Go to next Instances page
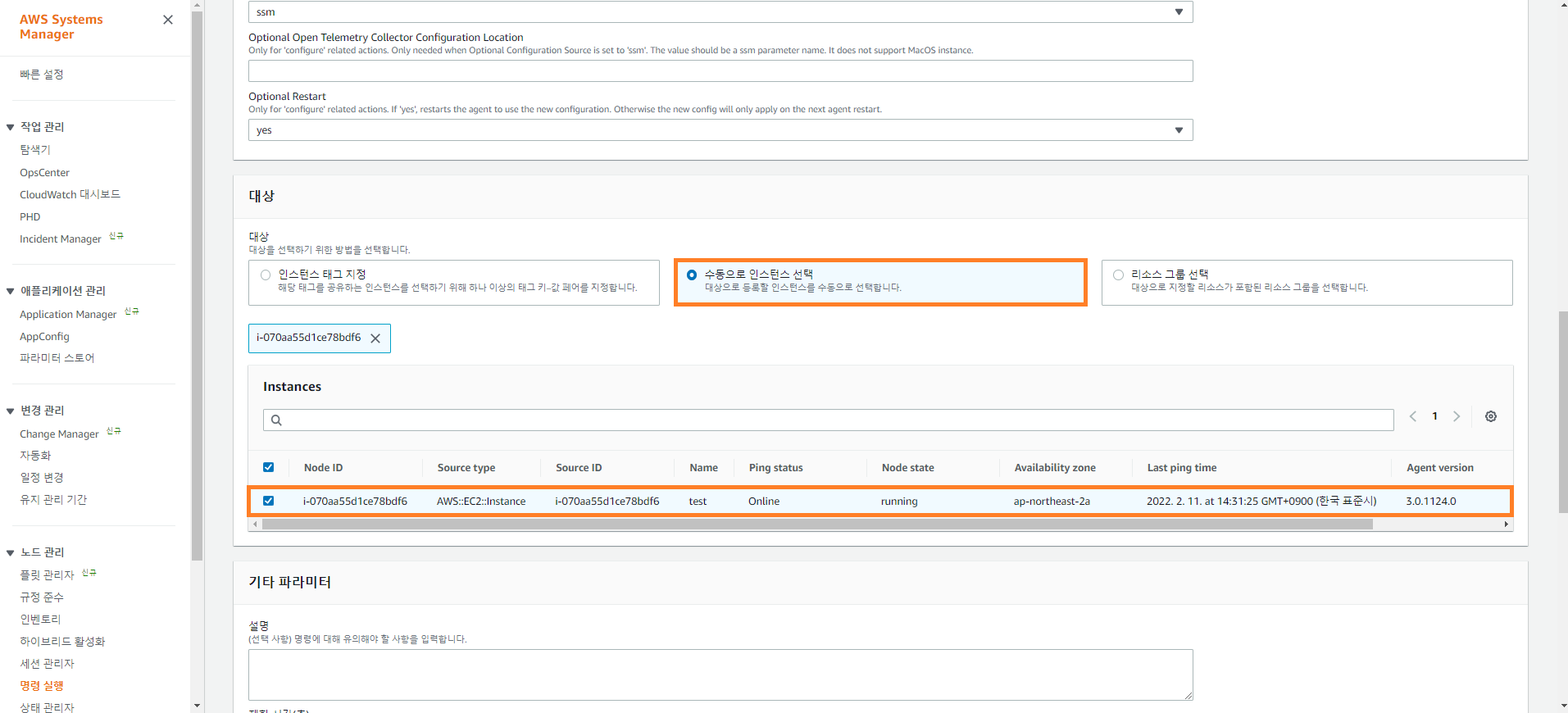The image size is (1568, 713). point(1457,416)
